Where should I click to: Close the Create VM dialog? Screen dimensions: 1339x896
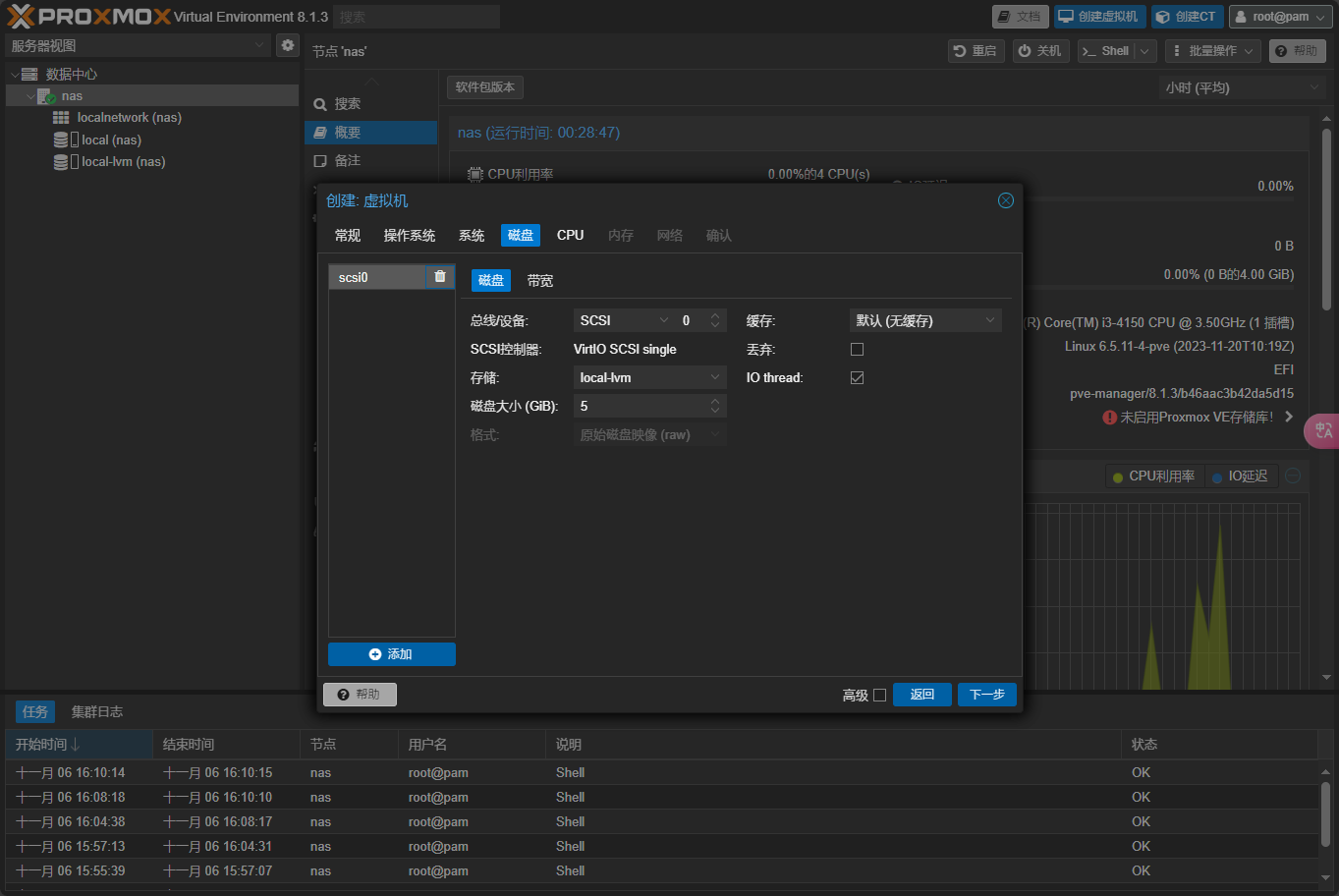click(x=1005, y=200)
